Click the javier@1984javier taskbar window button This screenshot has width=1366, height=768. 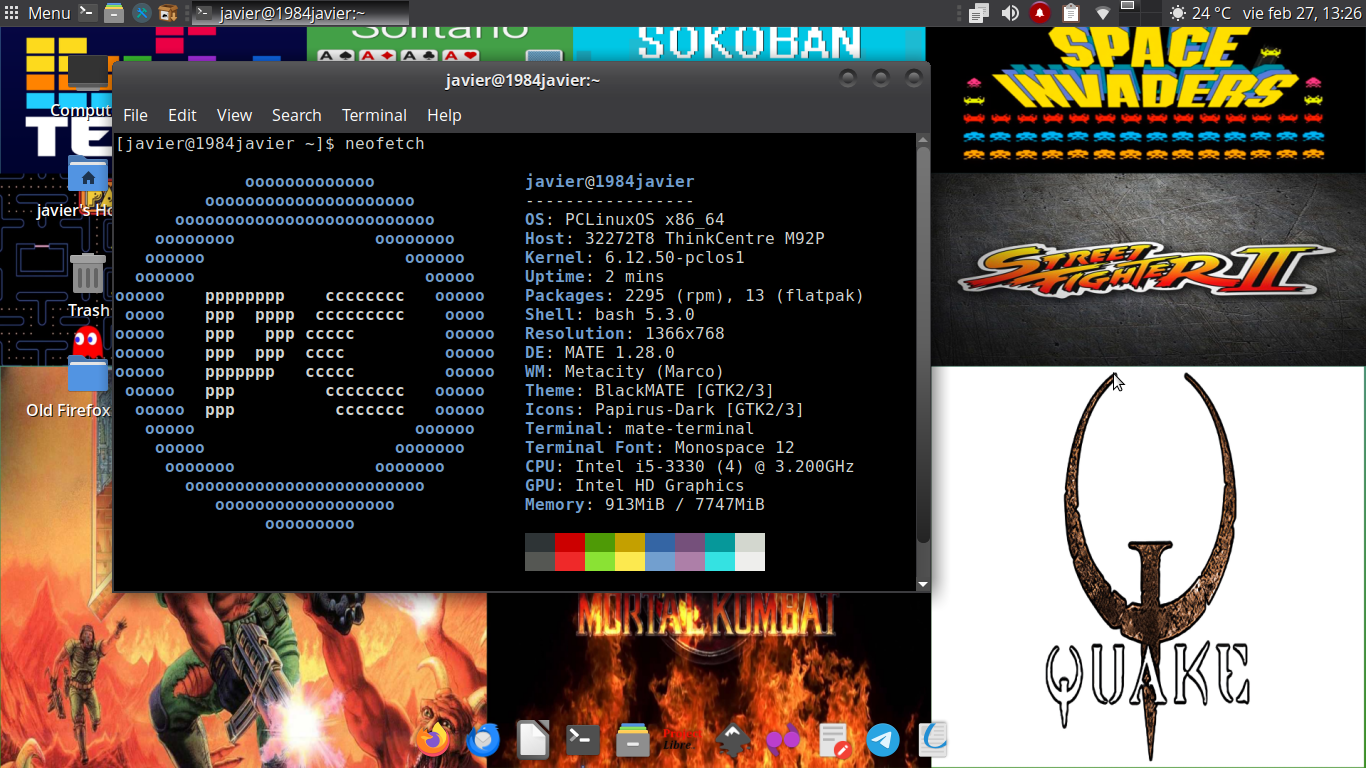coord(298,13)
